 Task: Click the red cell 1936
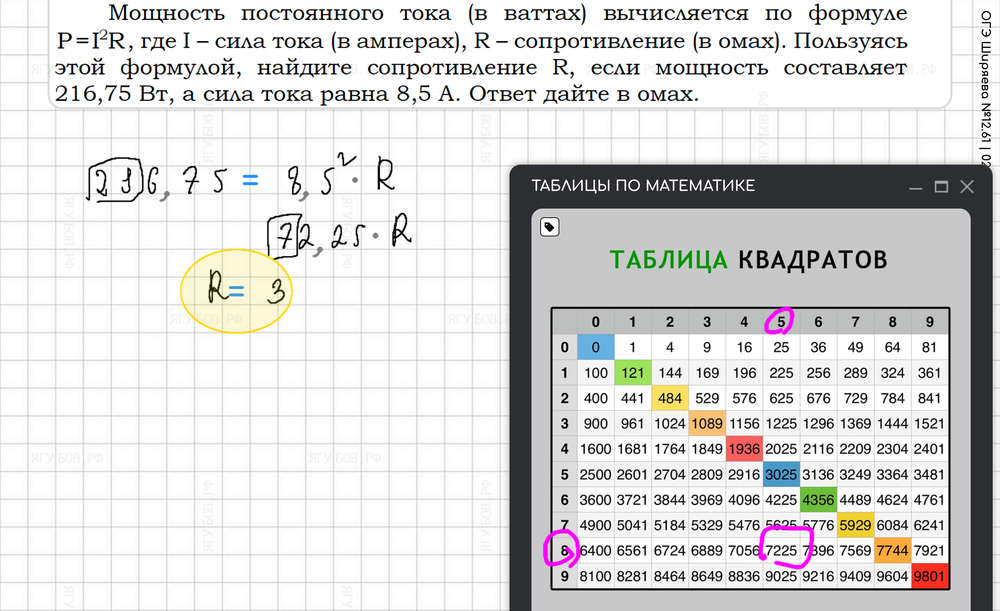tap(742, 449)
